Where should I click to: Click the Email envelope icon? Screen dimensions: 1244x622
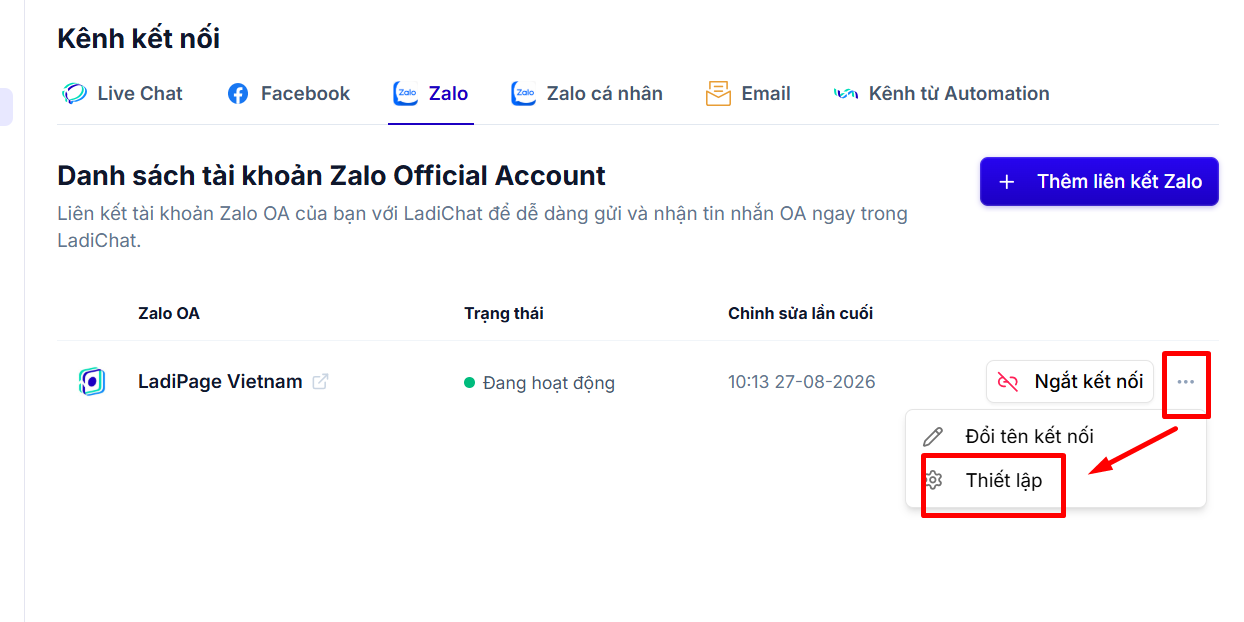718,94
